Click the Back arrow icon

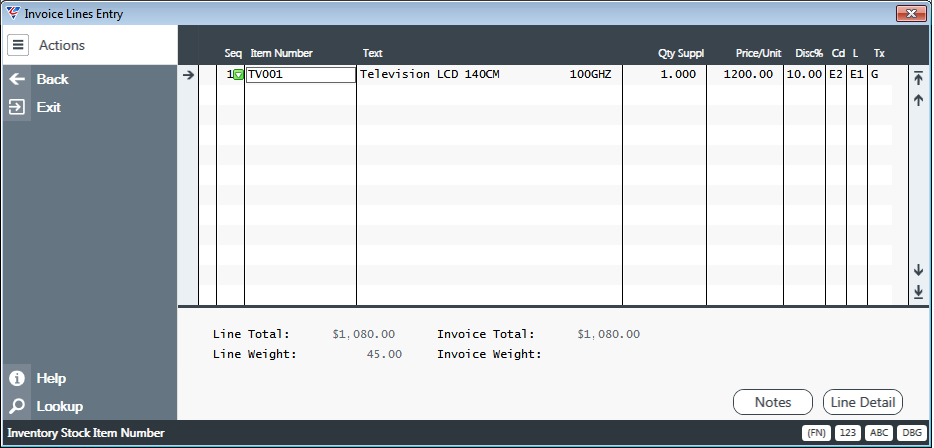(17, 79)
